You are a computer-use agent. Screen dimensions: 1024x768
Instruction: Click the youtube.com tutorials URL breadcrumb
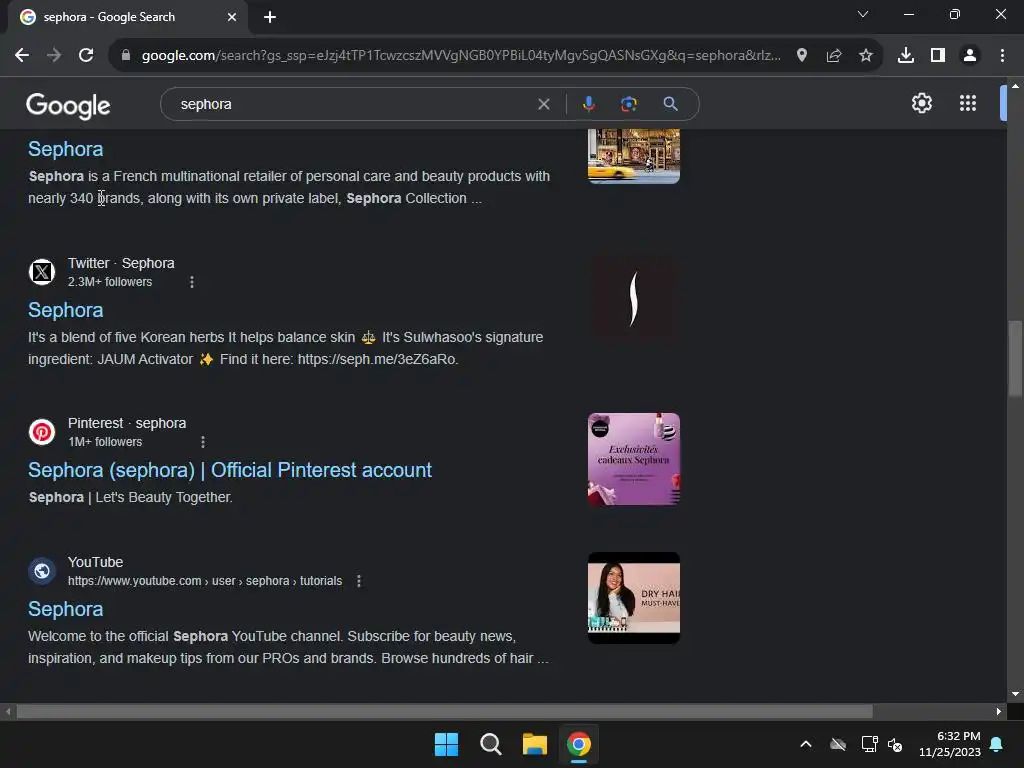pos(205,581)
